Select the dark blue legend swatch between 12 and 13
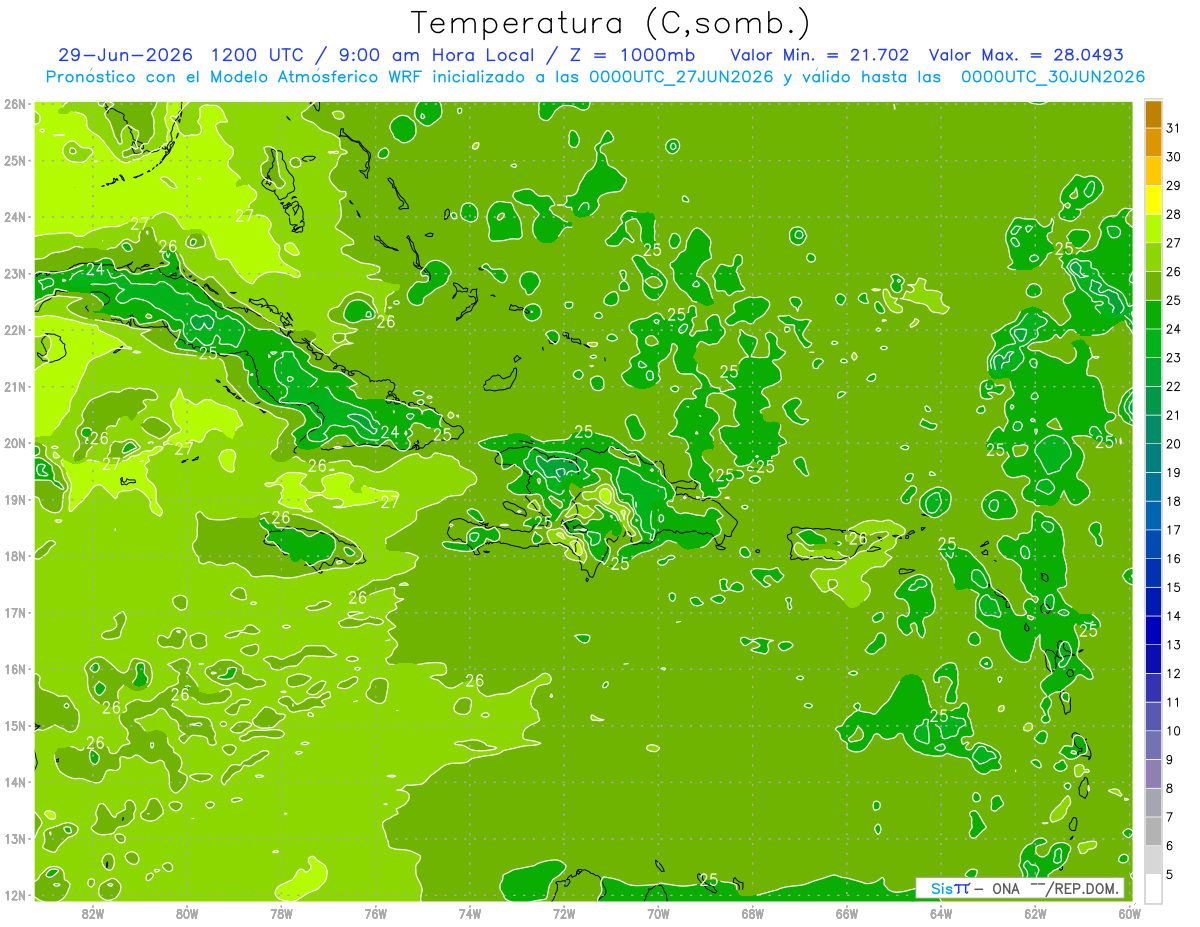 pos(1153,659)
